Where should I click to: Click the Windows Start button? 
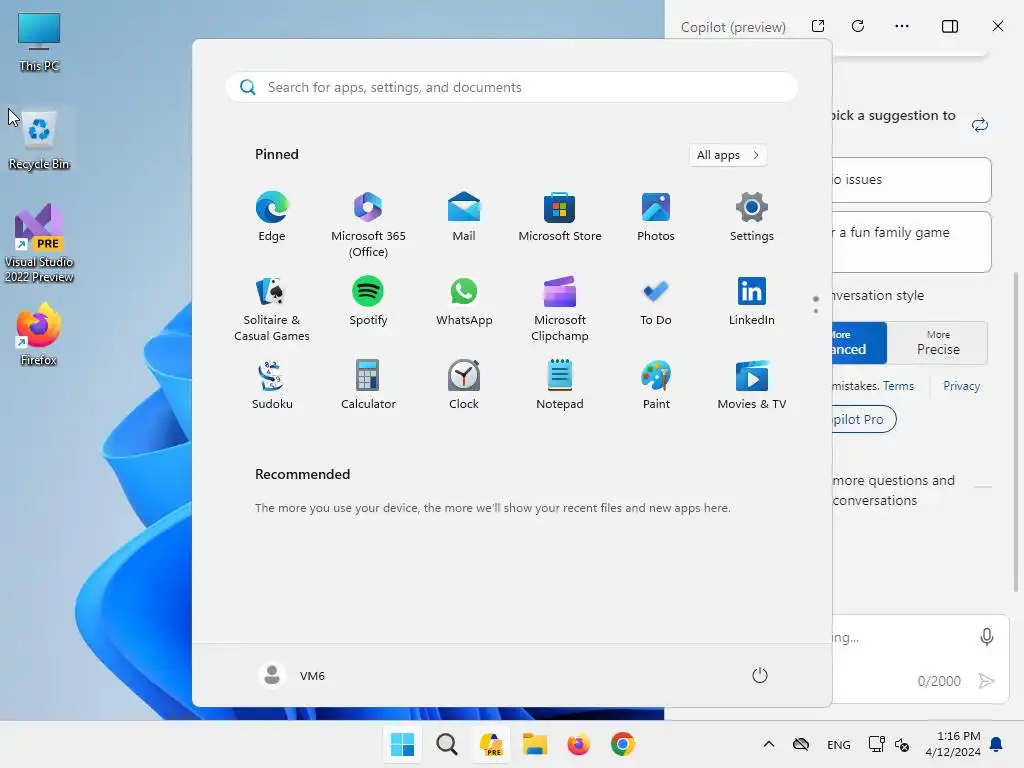click(x=402, y=744)
